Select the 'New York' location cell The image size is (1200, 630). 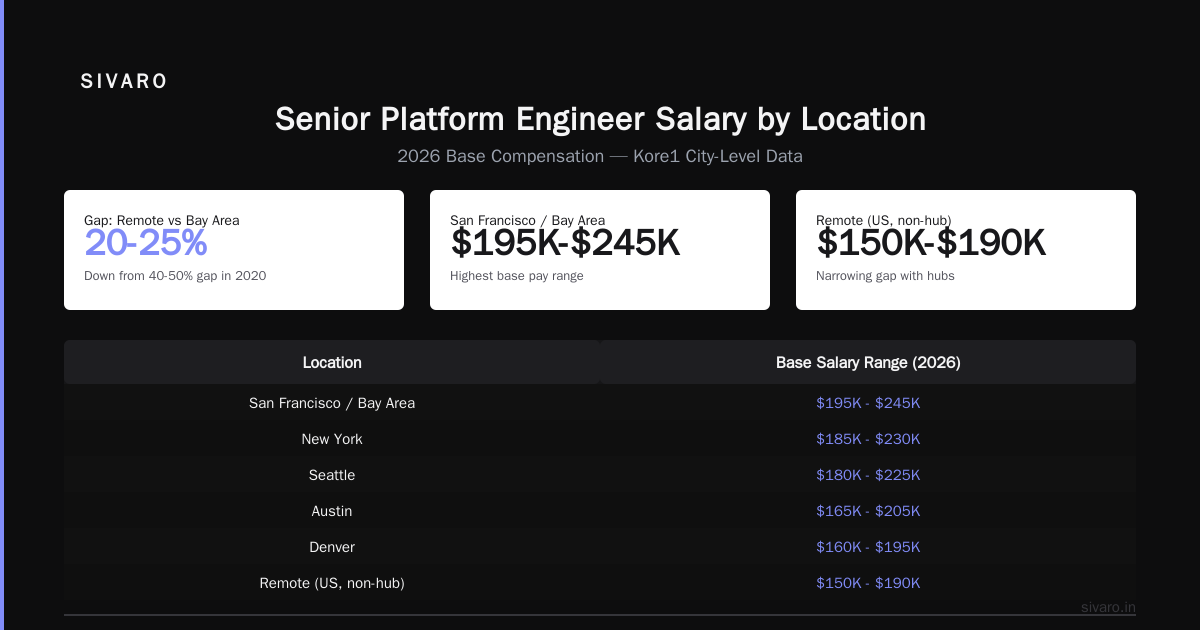coord(332,439)
